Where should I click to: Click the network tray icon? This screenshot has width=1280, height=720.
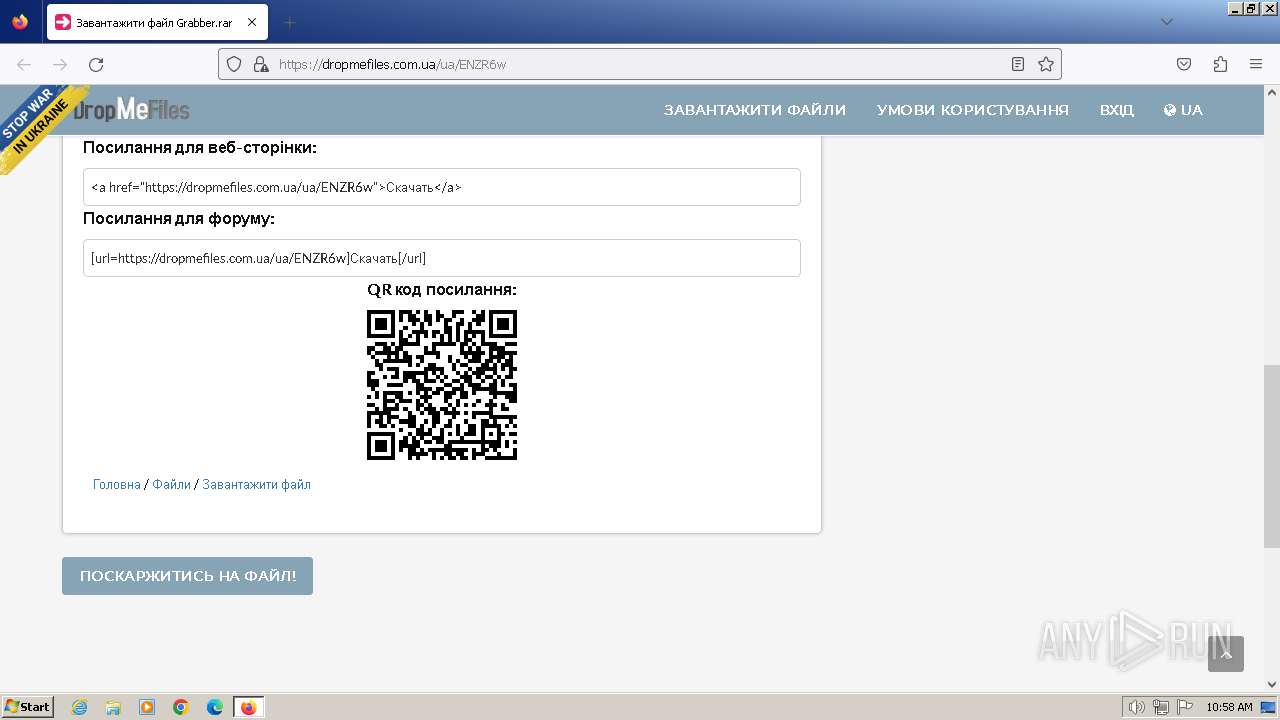point(1161,707)
